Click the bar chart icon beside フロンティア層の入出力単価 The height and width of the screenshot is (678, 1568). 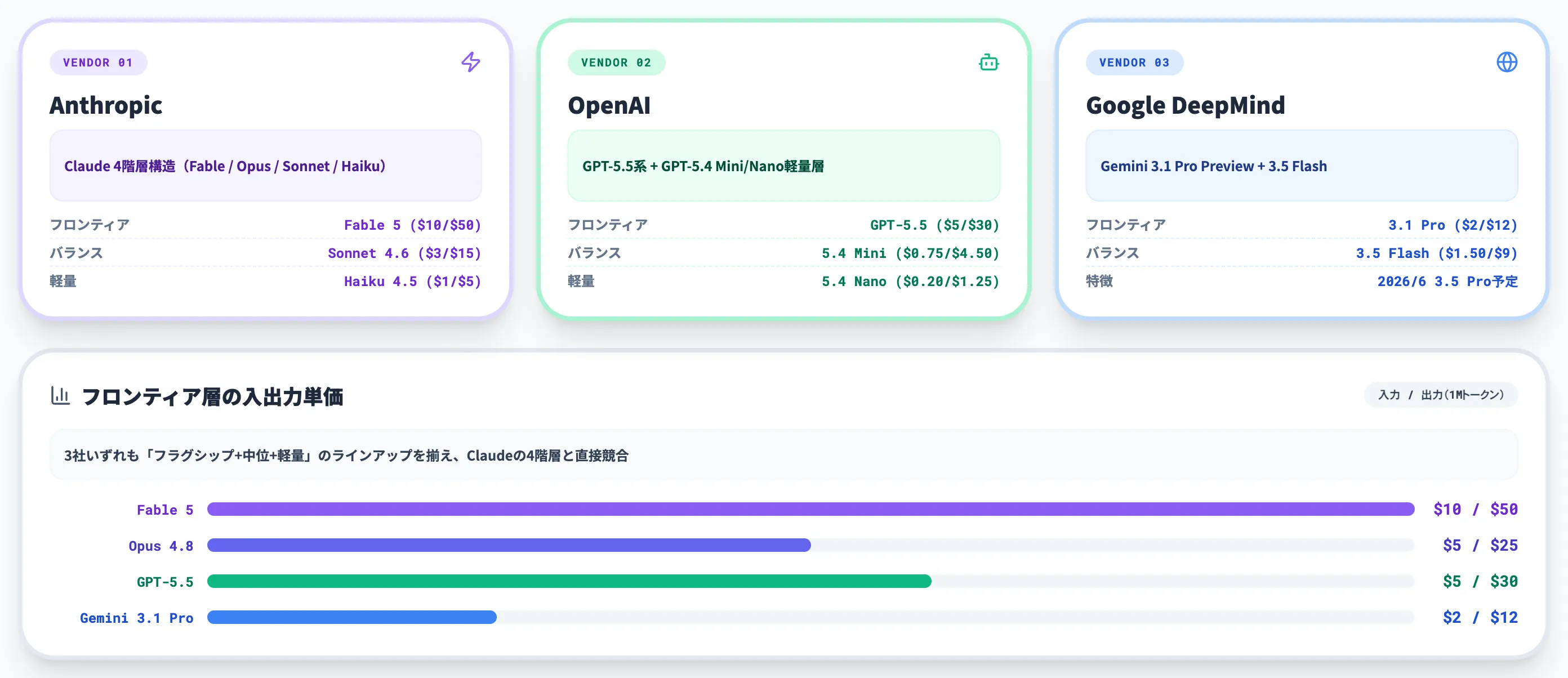[x=60, y=396]
